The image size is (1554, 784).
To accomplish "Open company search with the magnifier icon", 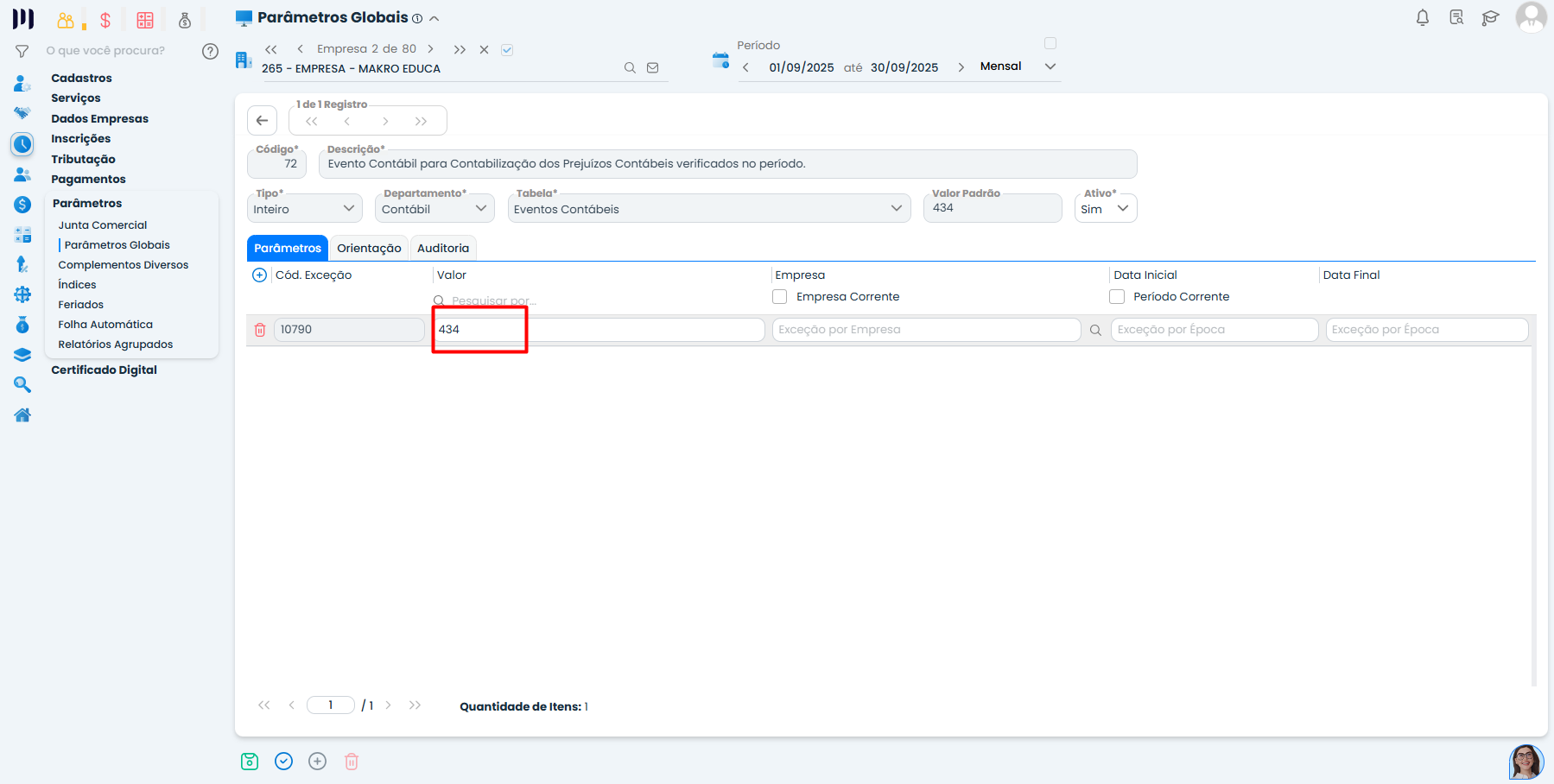I will coord(630,66).
